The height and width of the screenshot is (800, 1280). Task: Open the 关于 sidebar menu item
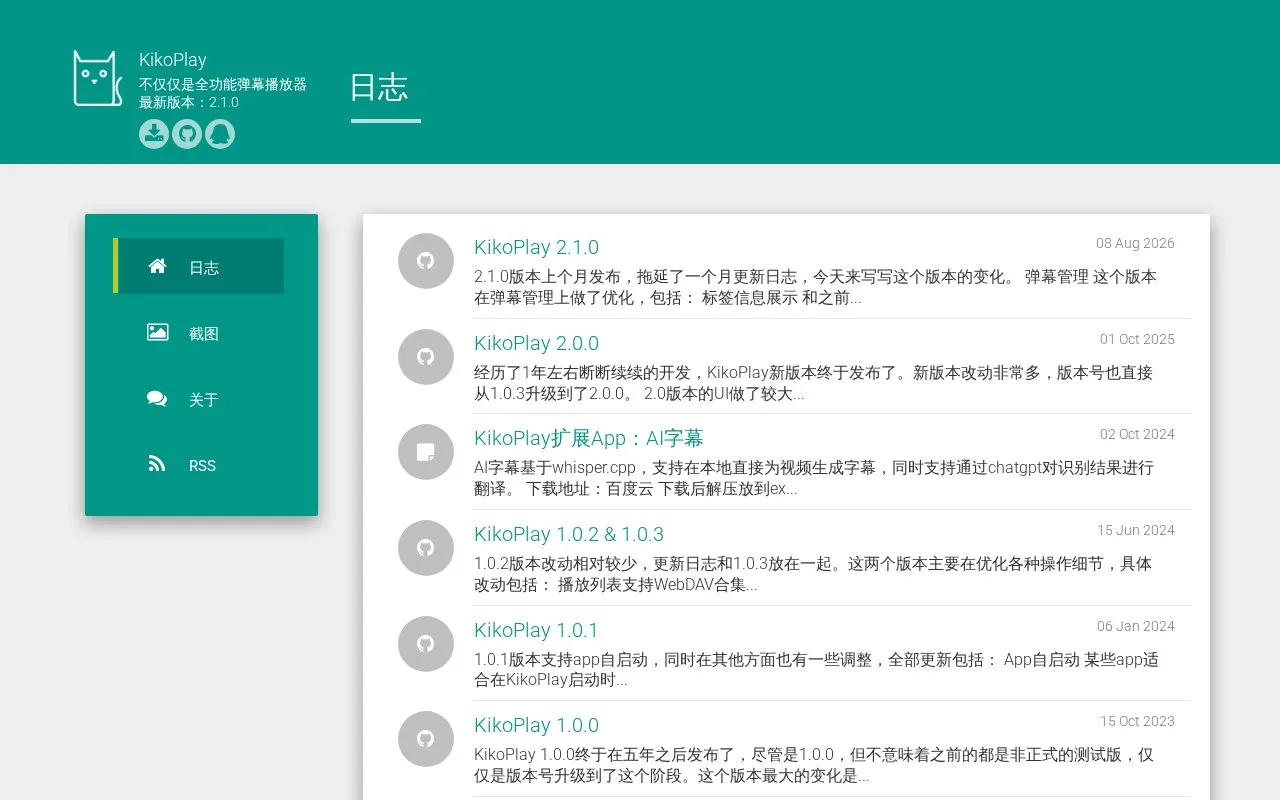click(x=199, y=398)
